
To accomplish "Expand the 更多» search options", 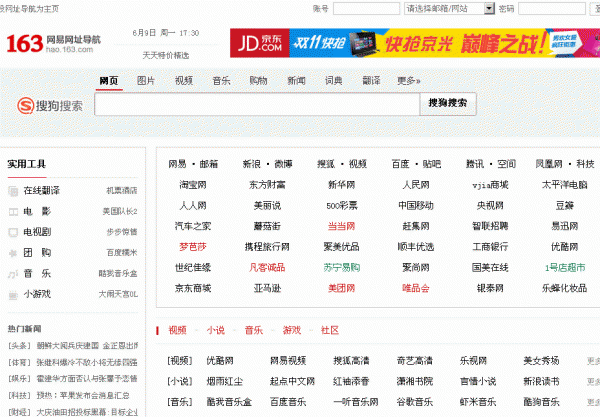I will [409, 81].
